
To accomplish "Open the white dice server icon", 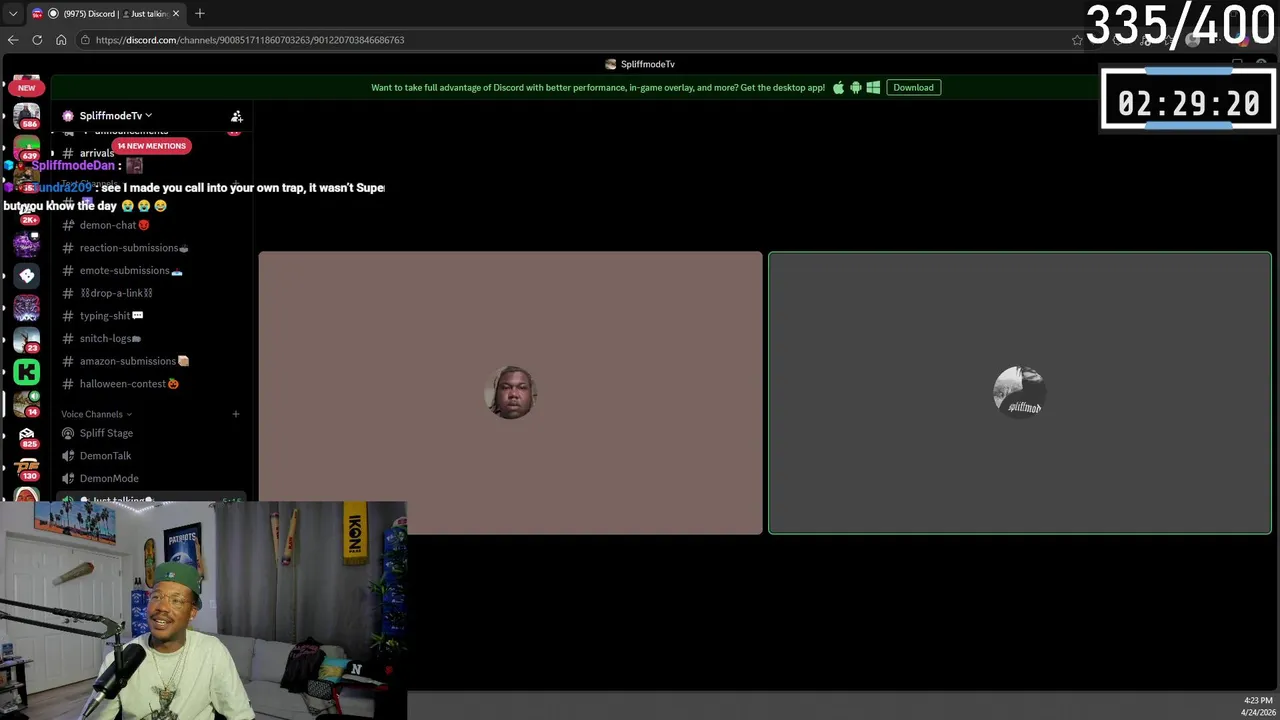I will pyautogui.click(x=26, y=275).
